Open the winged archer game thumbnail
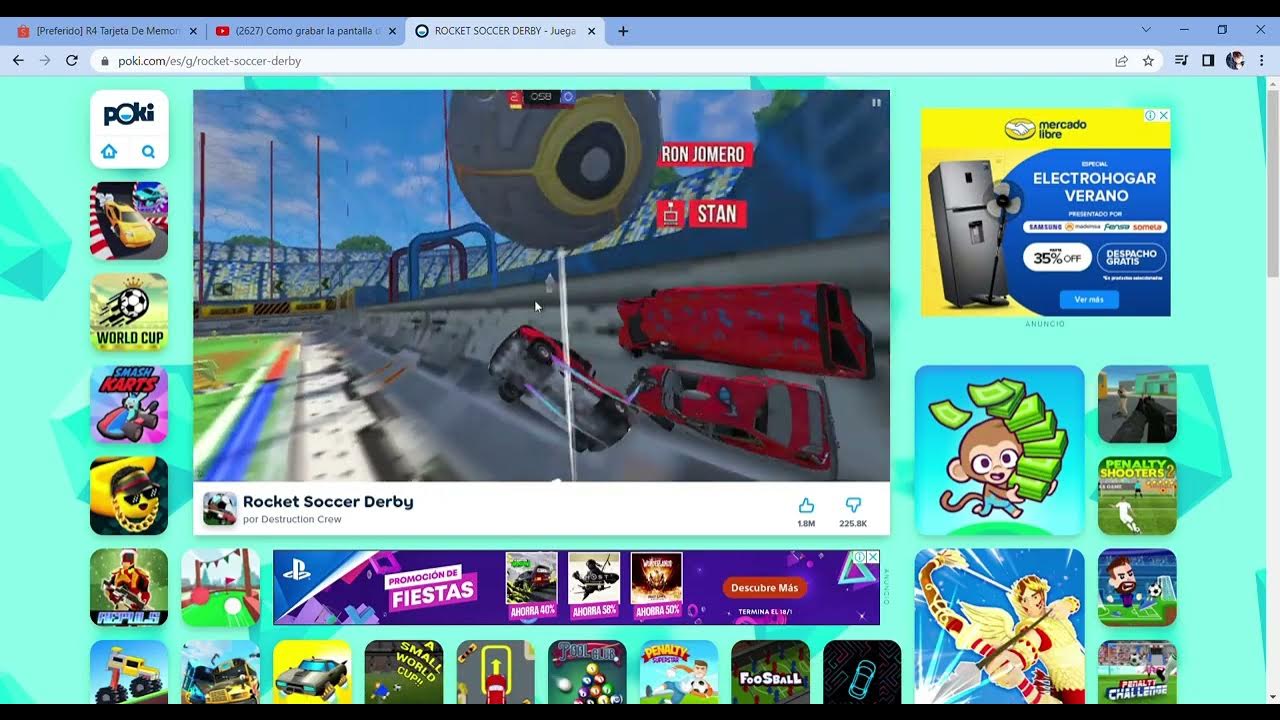Image resolution: width=1280 pixels, height=720 pixels. (x=999, y=627)
